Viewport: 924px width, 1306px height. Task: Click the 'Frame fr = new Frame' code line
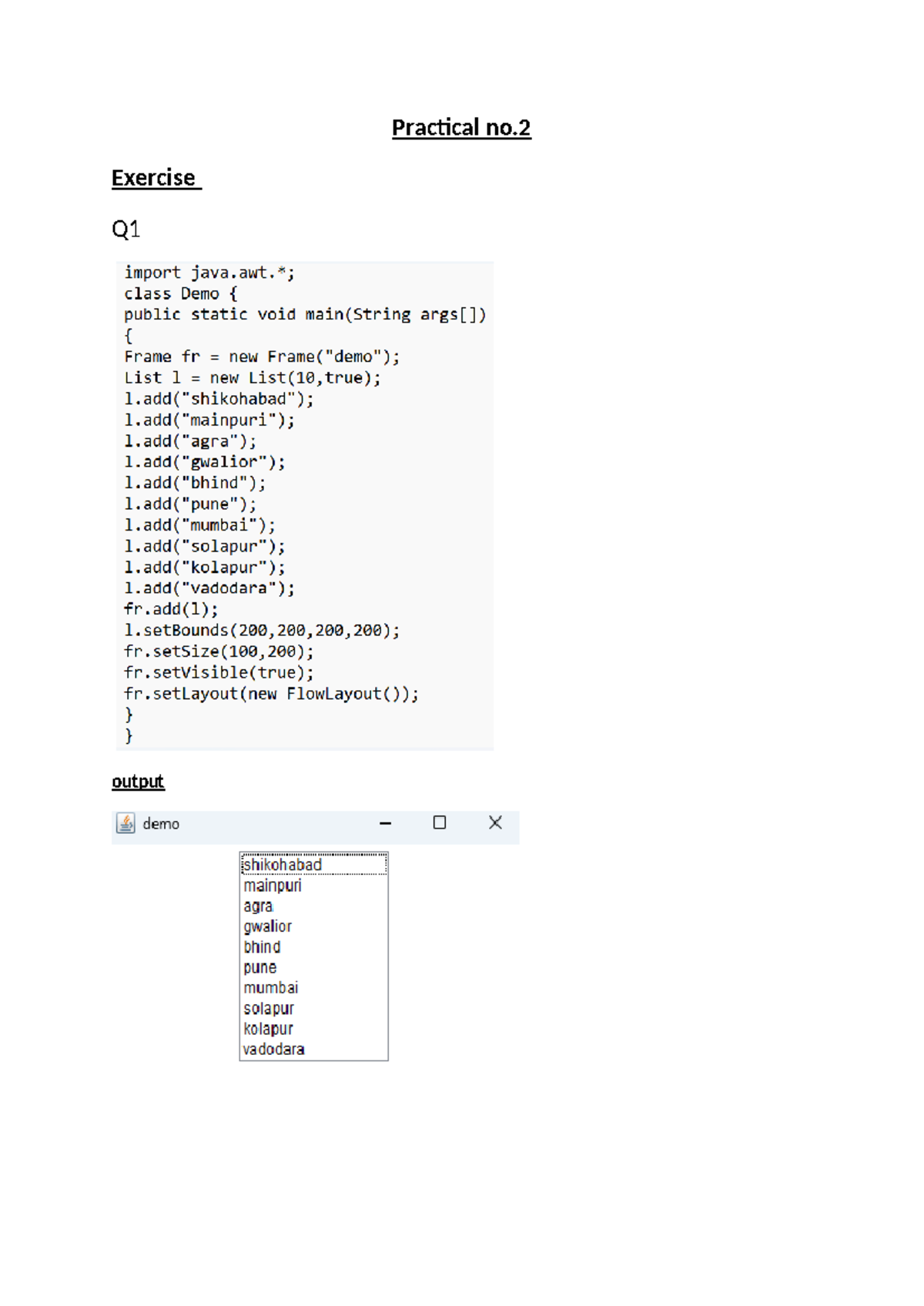pyautogui.click(x=262, y=357)
